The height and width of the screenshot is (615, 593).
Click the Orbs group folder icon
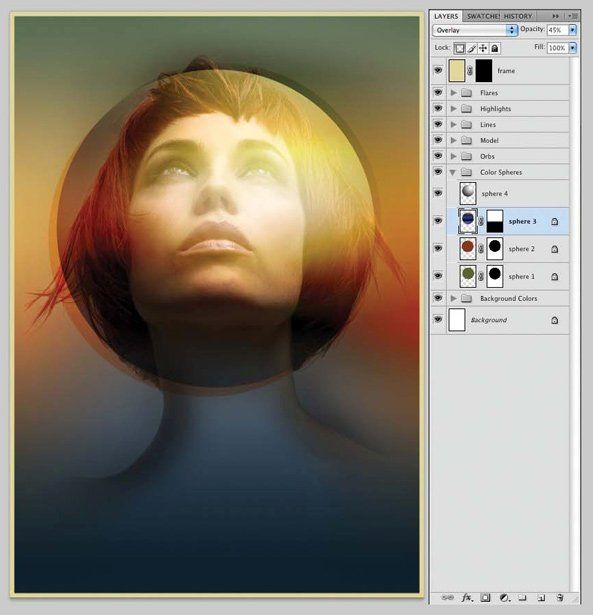tap(466, 156)
